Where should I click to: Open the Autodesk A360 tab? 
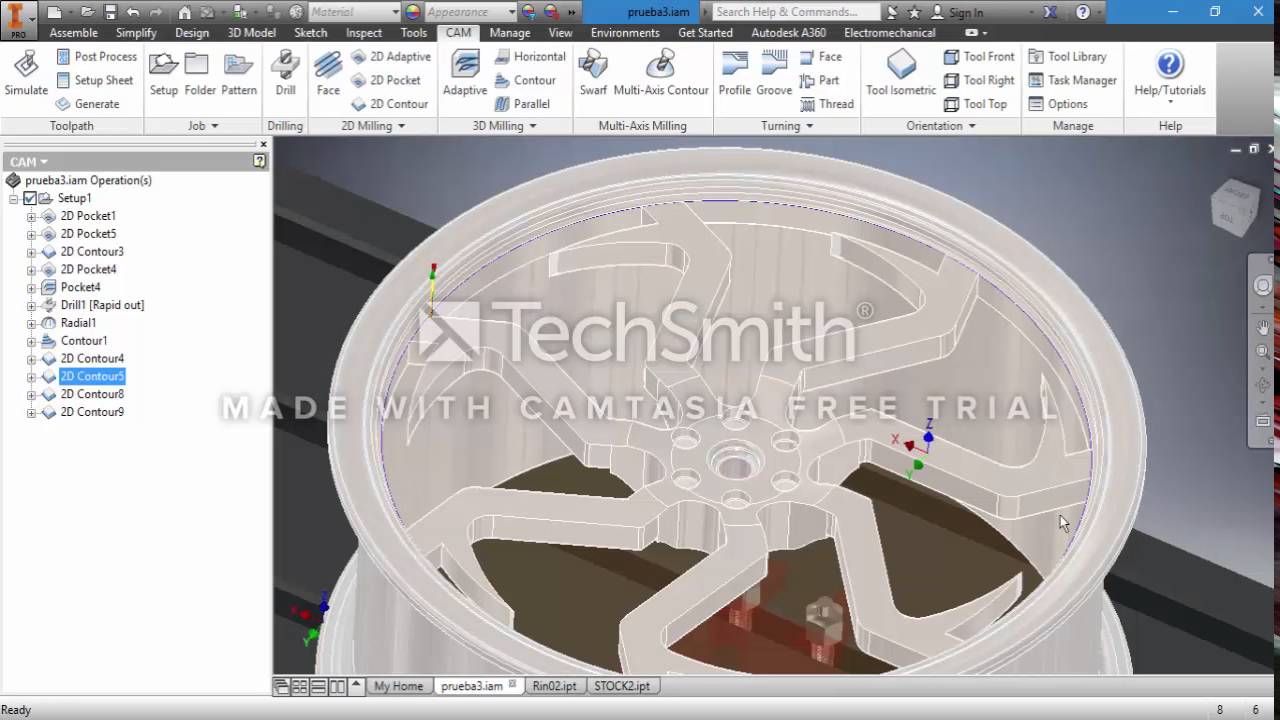tap(789, 33)
